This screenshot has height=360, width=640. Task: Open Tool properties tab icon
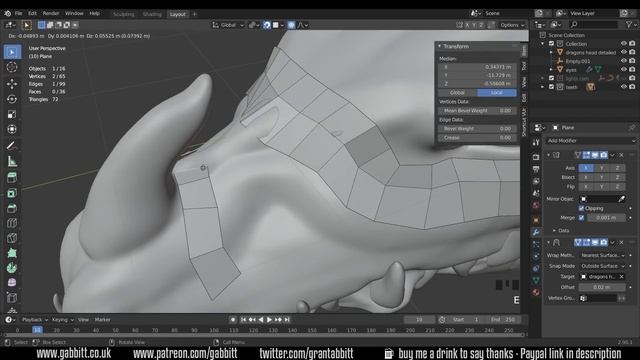[x=536, y=142]
